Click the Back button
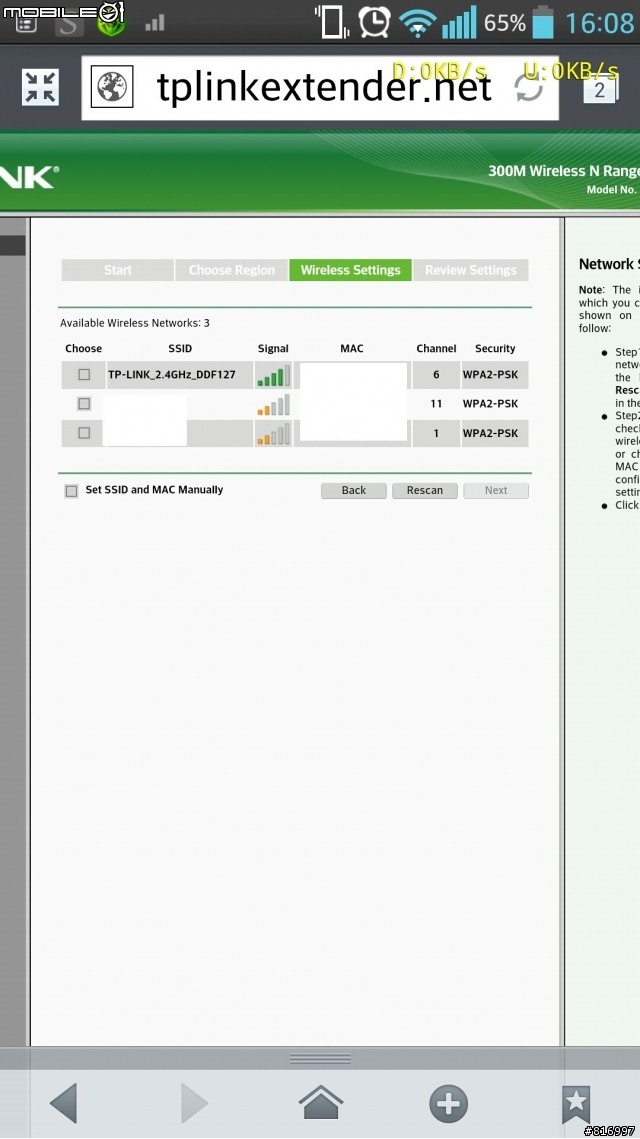 coord(354,490)
